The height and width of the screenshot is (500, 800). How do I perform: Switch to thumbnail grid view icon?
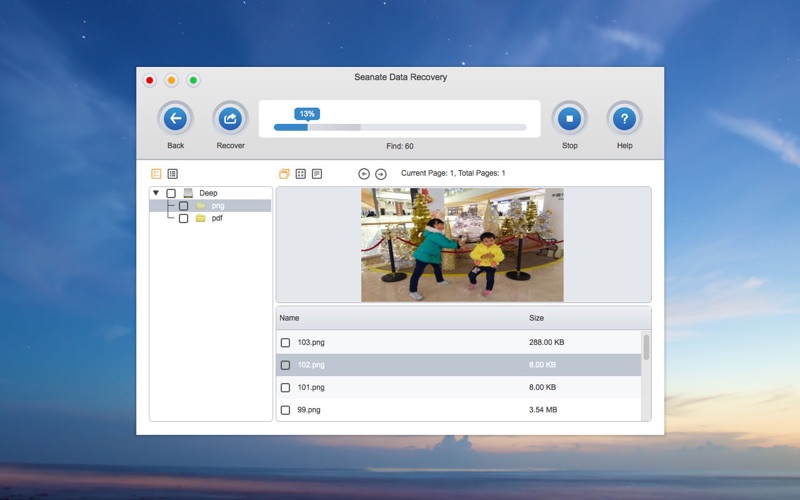pos(301,174)
